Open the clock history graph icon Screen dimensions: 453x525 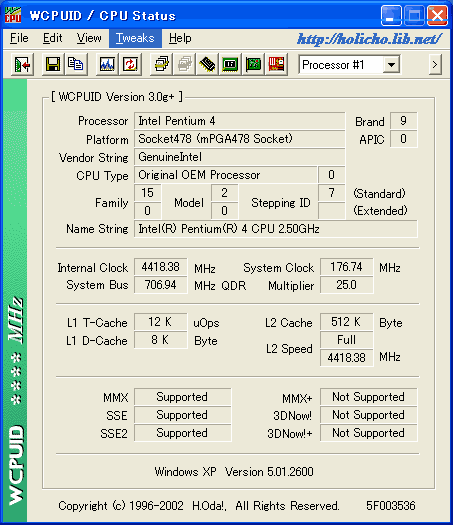[x=107, y=64]
